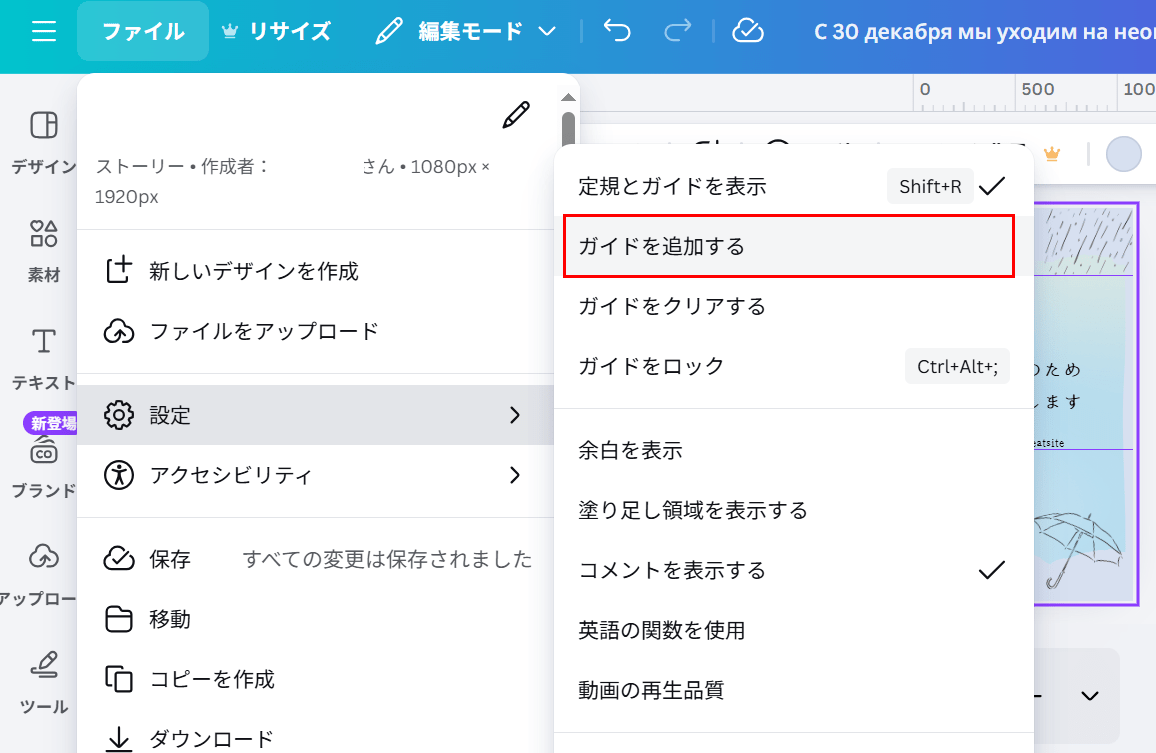Toggle 定規とガイドを表示
This screenshot has height=753, width=1156.
click(793, 186)
